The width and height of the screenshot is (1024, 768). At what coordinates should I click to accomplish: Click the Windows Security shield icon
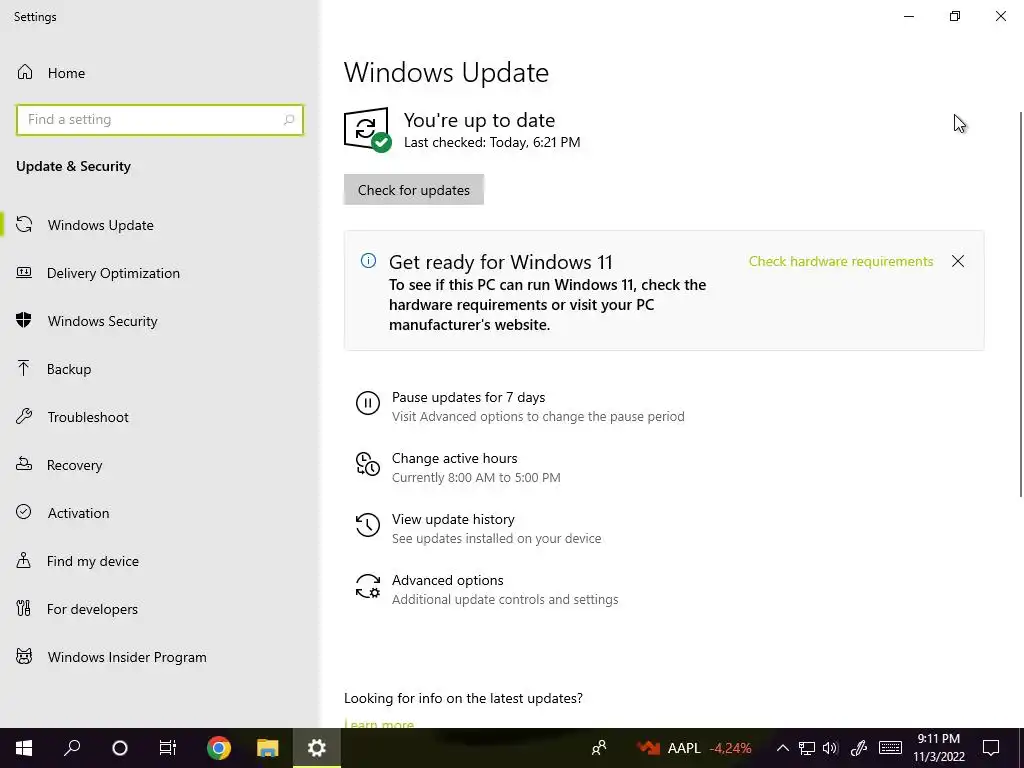[x=24, y=321]
